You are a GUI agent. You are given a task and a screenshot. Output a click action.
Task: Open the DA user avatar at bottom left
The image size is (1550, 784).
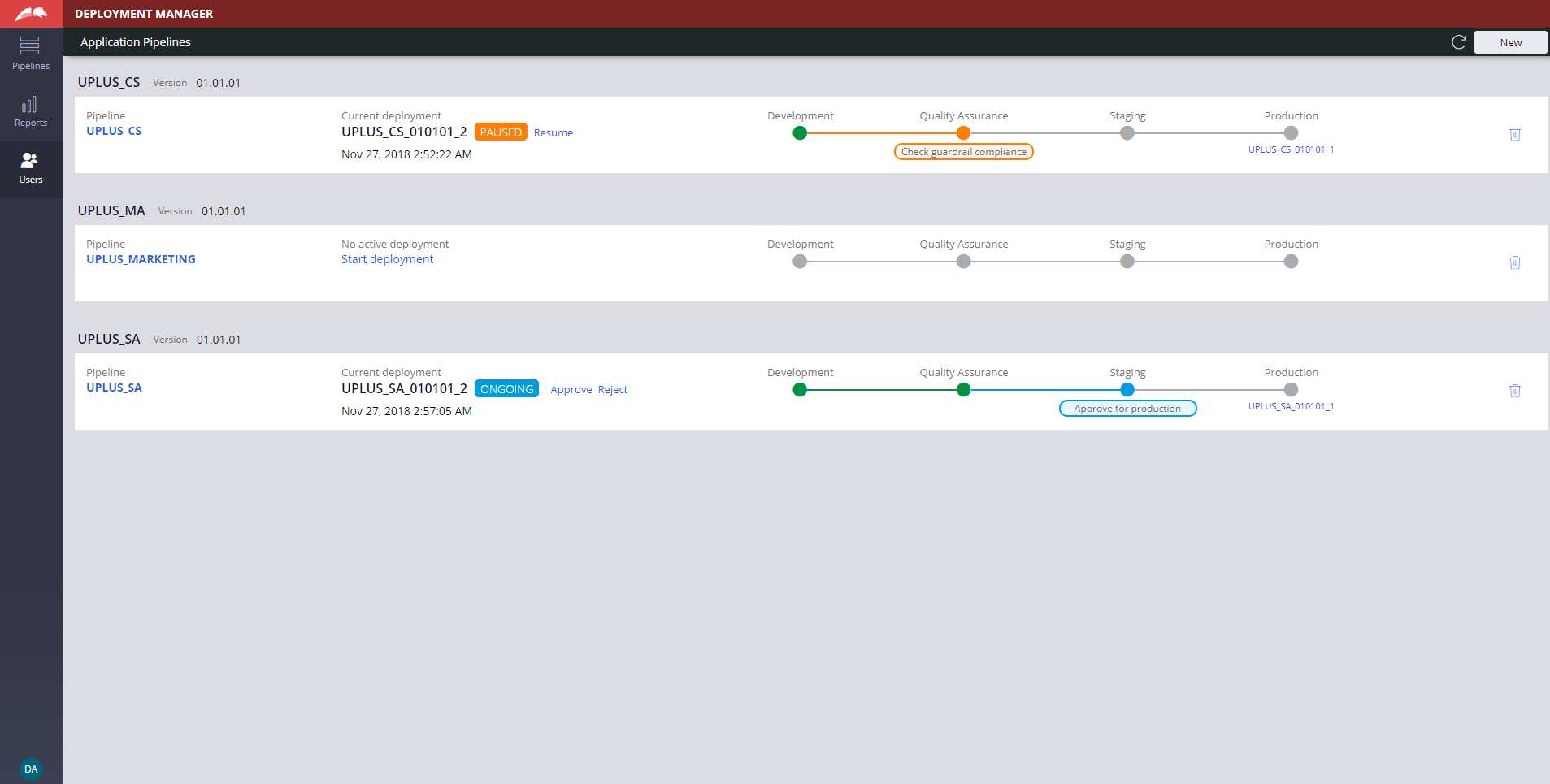pos(30,769)
